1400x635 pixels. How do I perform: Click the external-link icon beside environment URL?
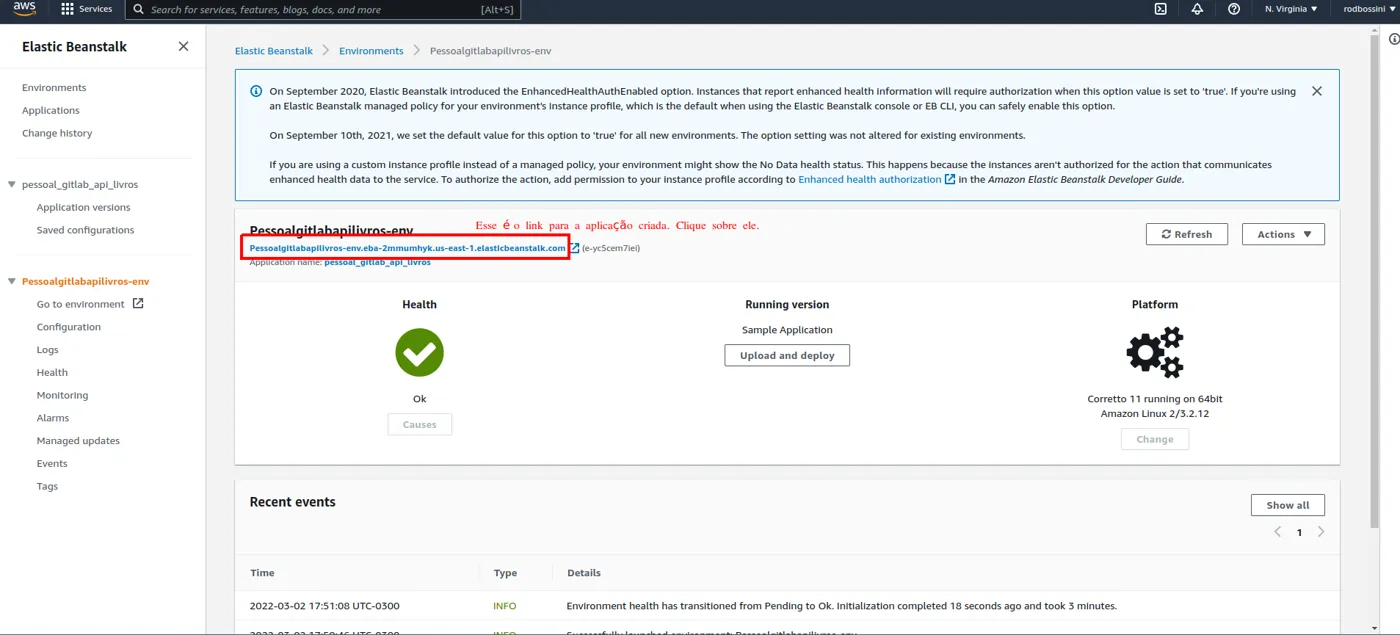pyautogui.click(x=574, y=248)
